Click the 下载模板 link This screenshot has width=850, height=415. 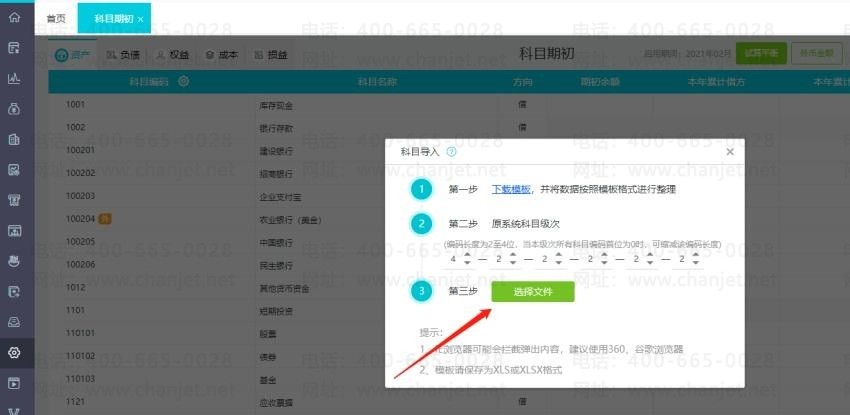click(511, 190)
